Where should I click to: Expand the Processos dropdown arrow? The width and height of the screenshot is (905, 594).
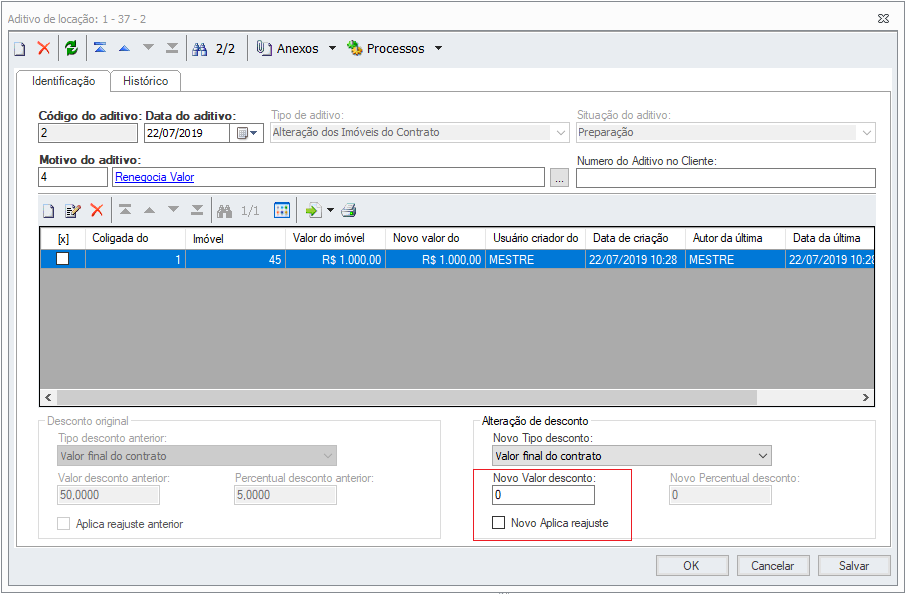439,48
